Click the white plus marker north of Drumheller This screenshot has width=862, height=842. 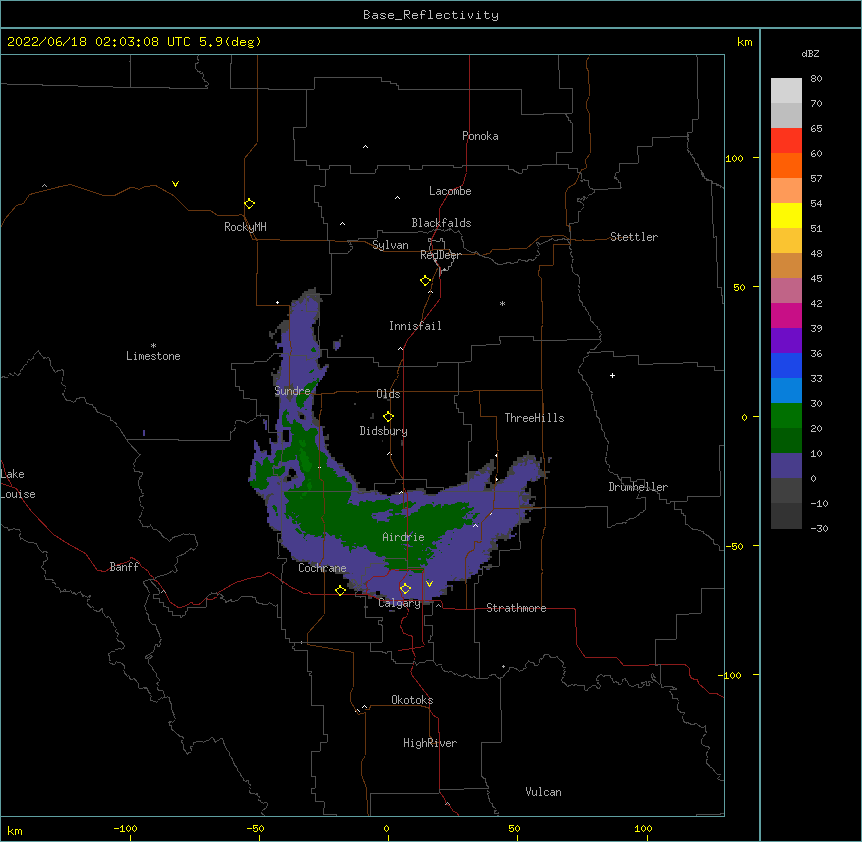(x=612, y=375)
